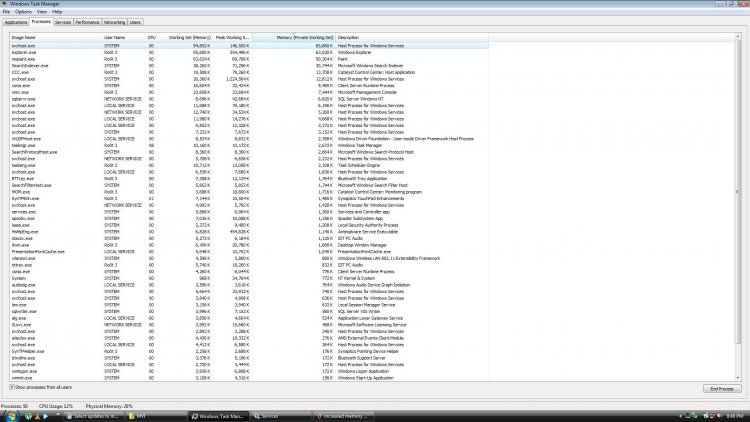
Task: Open the Increased memory taskbar button
Action: click(343, 416)
